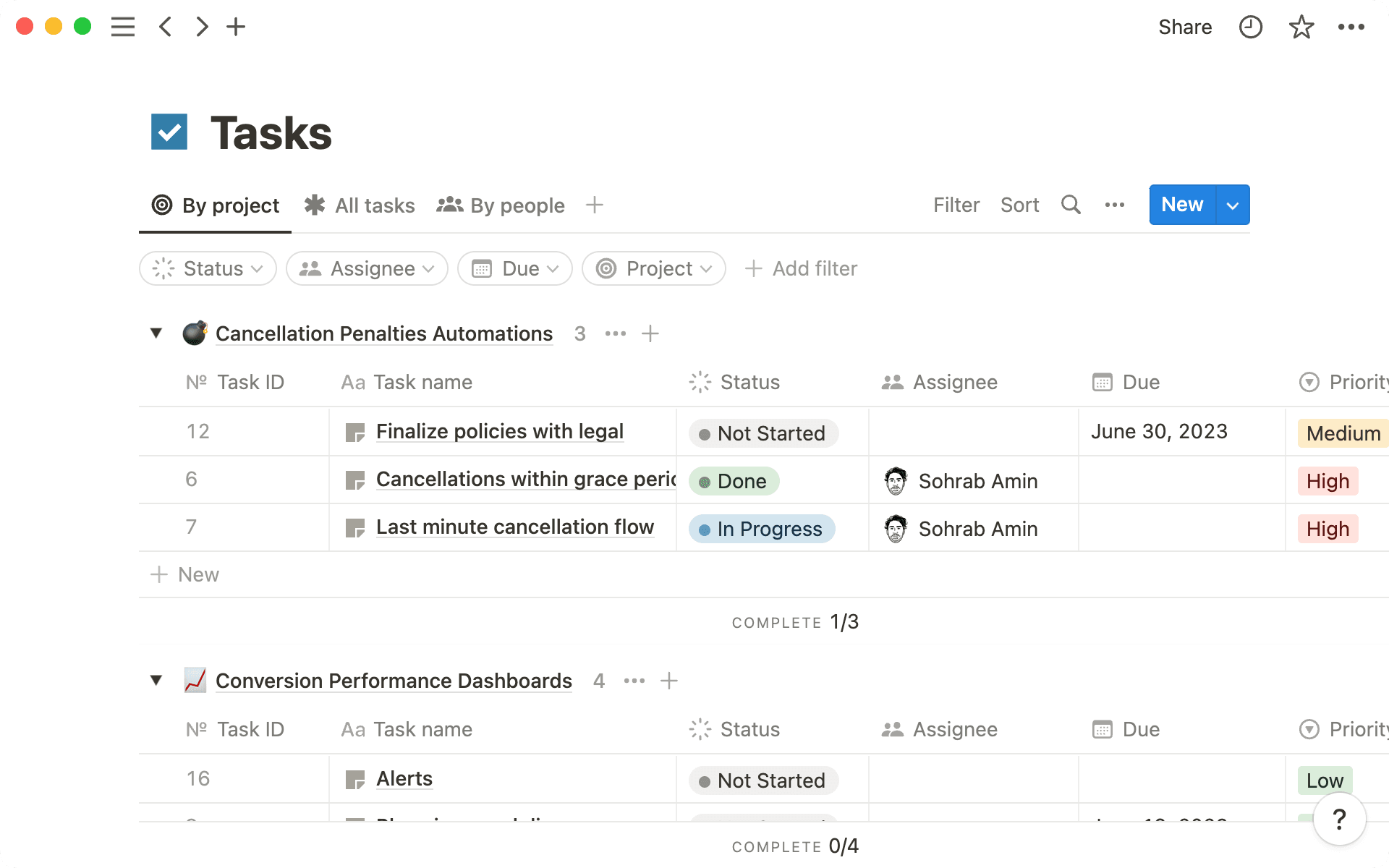This screenshot has width=1389, height=868.
Task: Open Sohrab Amin's avatar on Last minute cancellation flow
Action: point(896,528)
